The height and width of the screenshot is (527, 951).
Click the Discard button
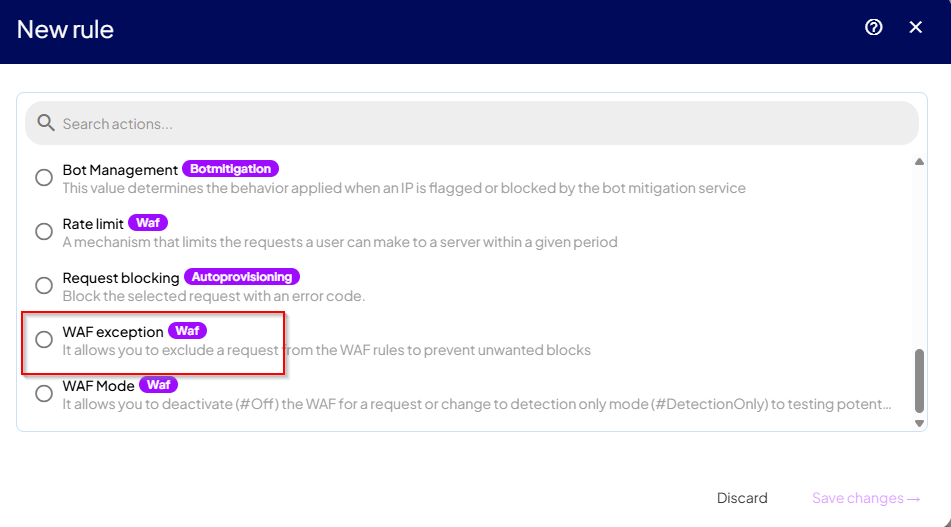tap(742, 498)
